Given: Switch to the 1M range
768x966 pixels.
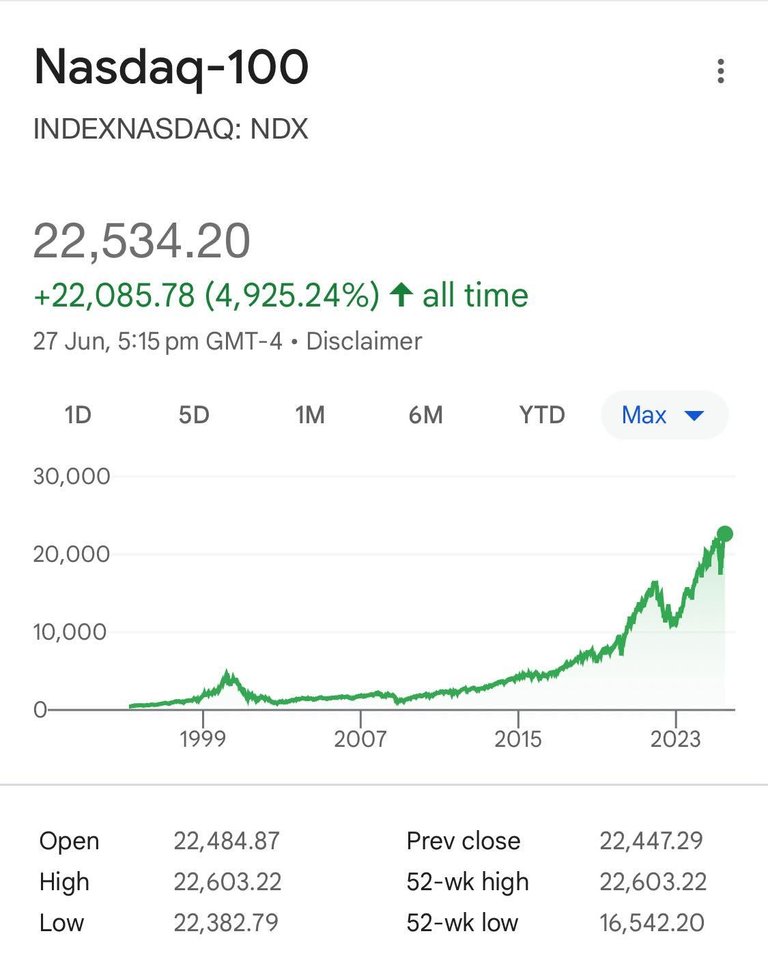Looking at the screenshot, I should [x=309, y=415].
